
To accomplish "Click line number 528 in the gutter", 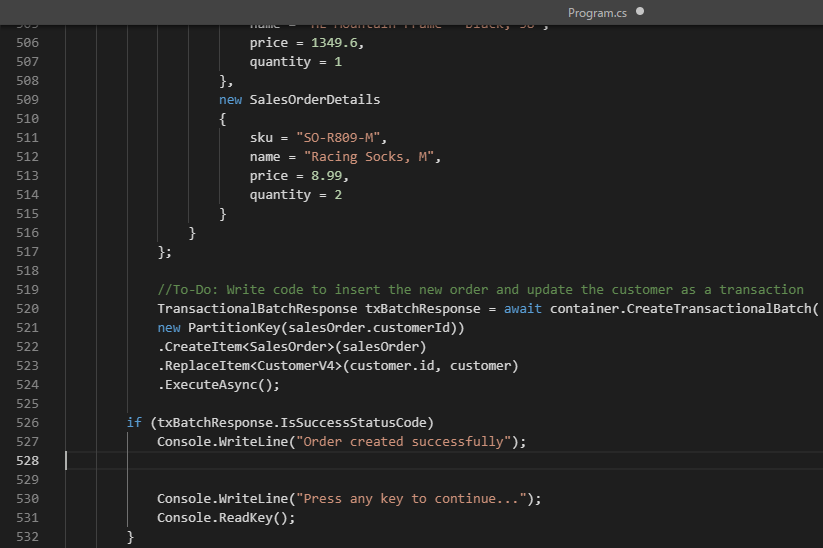I will pyautogui.click(x=27, y=460).
